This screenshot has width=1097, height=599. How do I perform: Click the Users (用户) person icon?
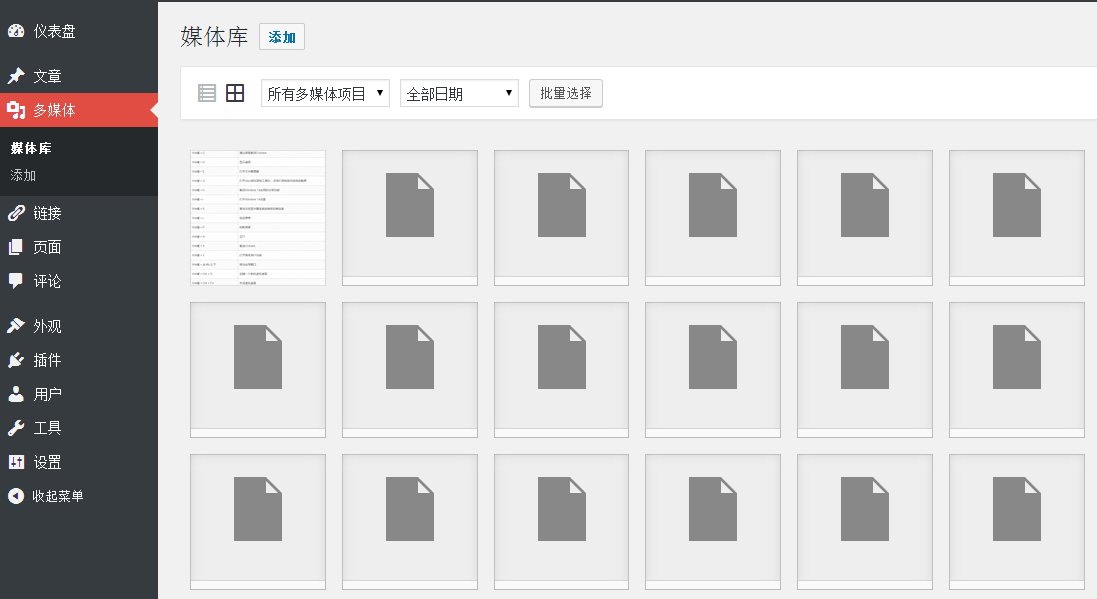16,394
